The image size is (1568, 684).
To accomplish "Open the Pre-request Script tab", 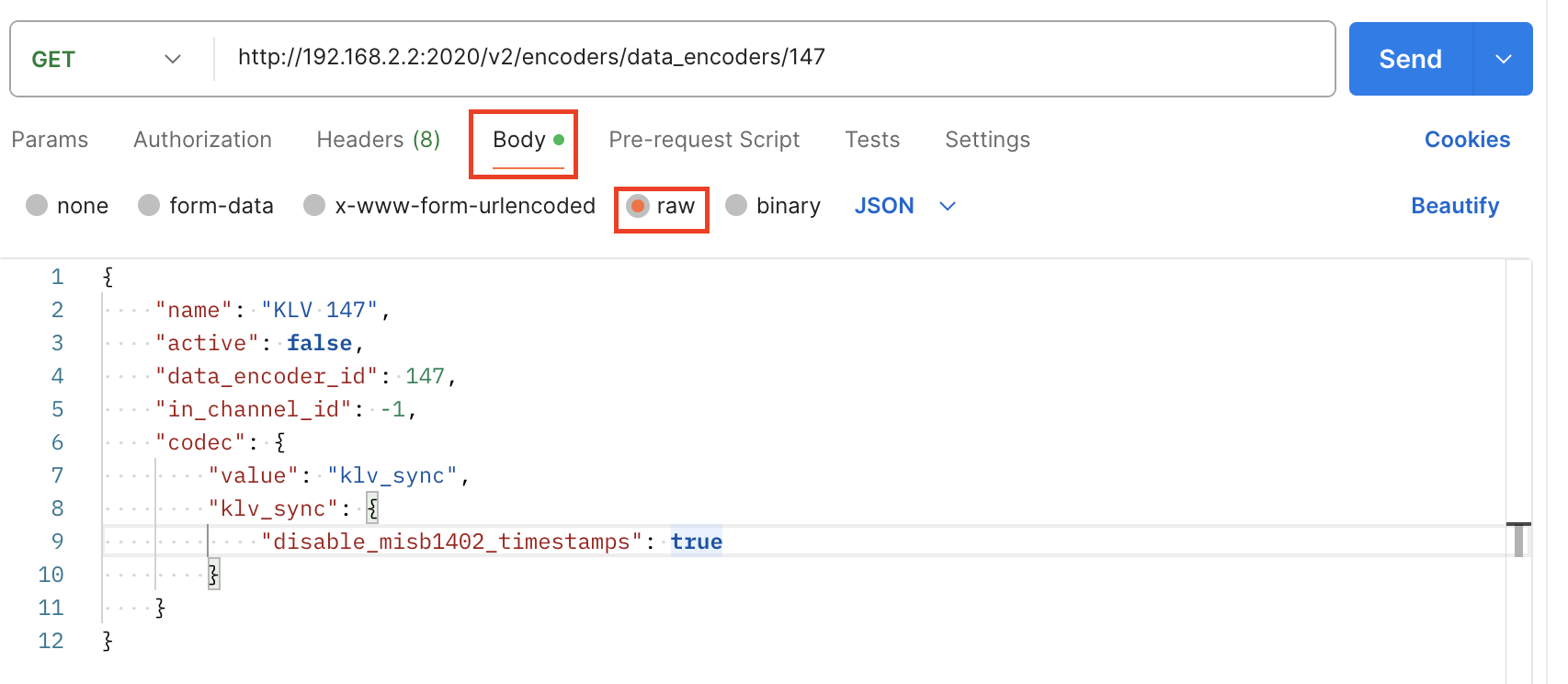I will [704, 140].
